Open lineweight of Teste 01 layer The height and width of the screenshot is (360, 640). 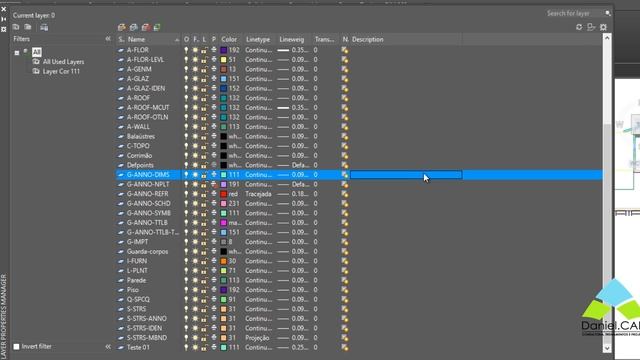[x=293, y=347]
